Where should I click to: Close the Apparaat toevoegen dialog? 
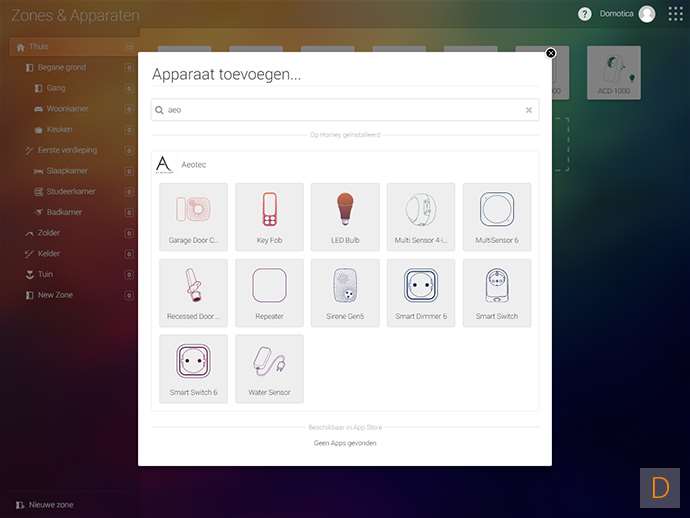(x=551, y=53)
